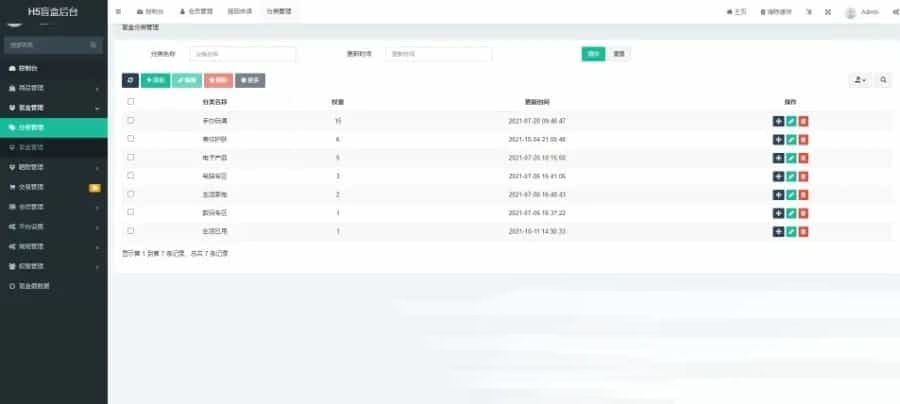Screen dimensions: 900x404
Task: Click the green add button in the toolbar
Action: (x=155, y=80)
